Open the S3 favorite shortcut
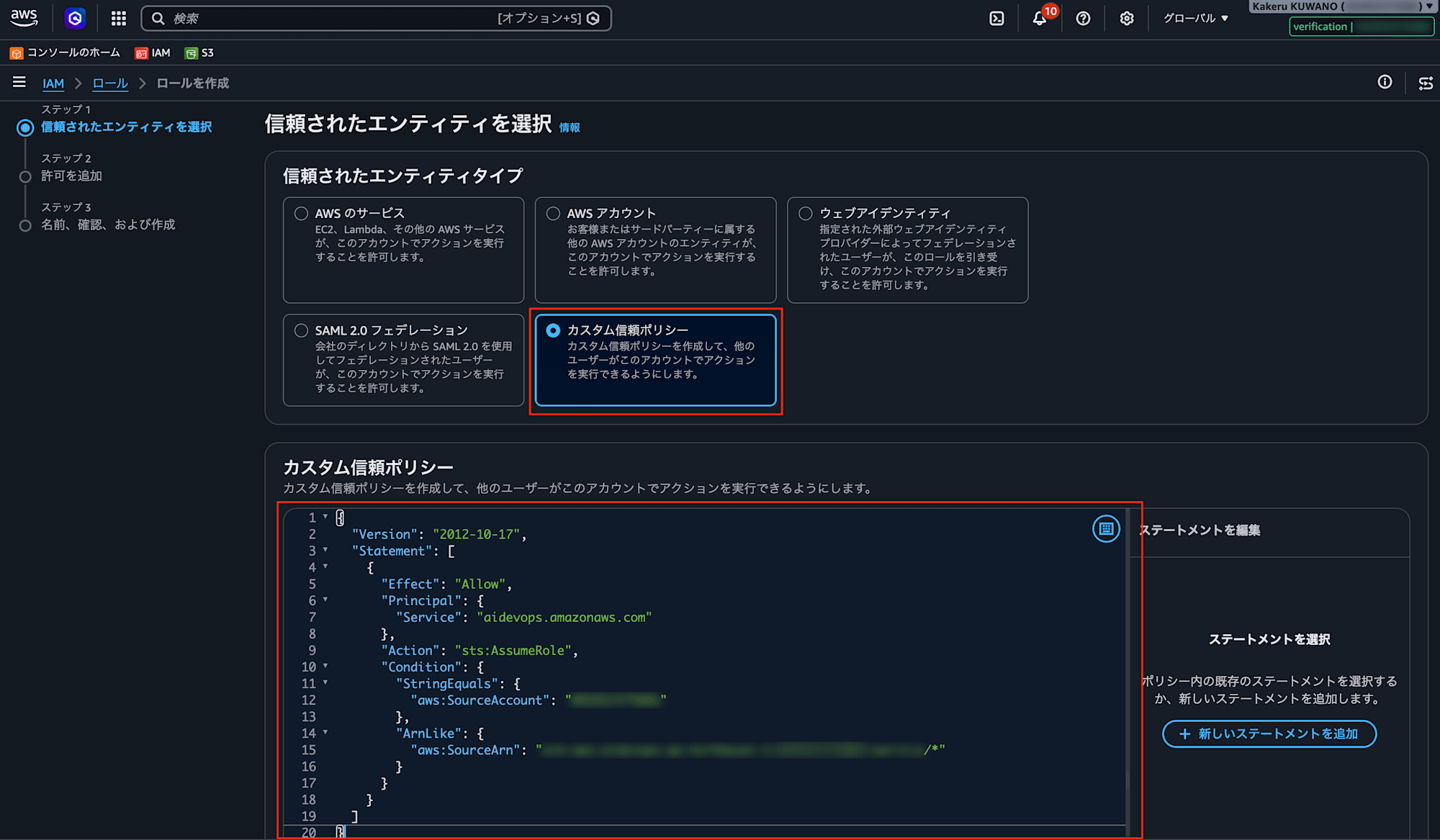The width and height of the screenshot is (1440, 840). pos(199,53)
